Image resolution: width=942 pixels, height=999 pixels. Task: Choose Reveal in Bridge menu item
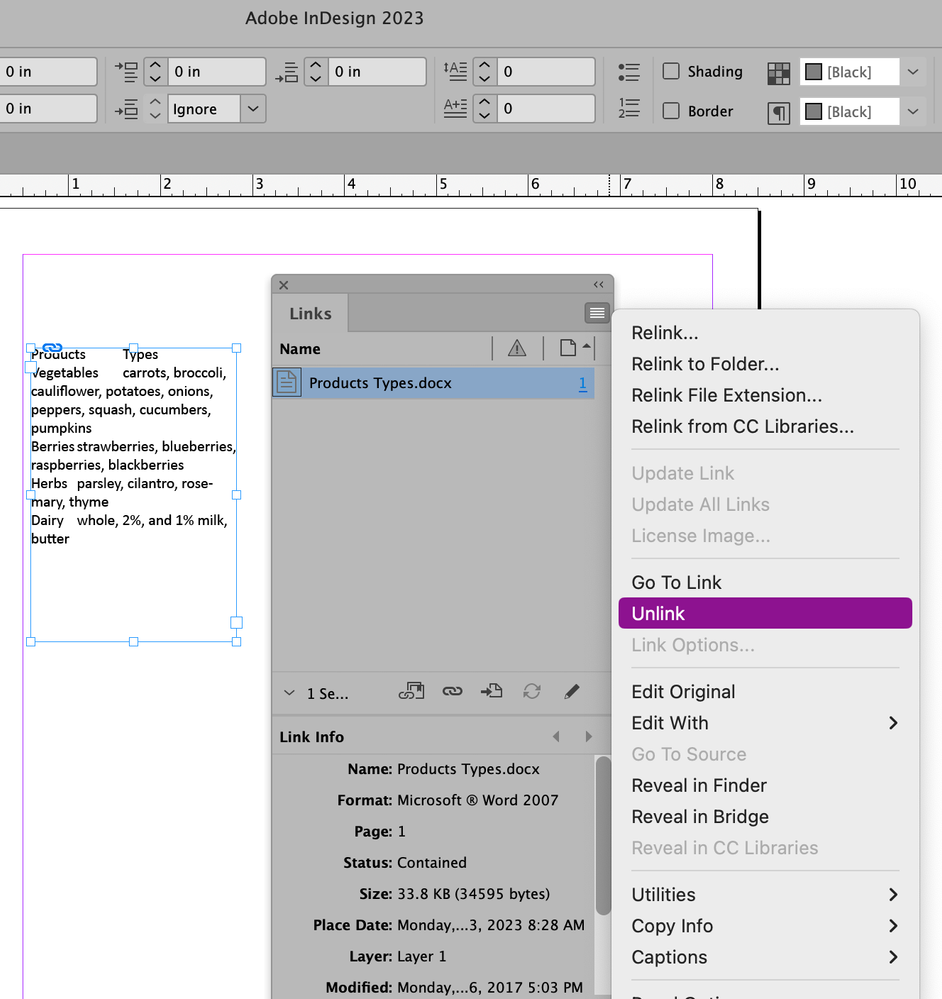tap(765, 816)
